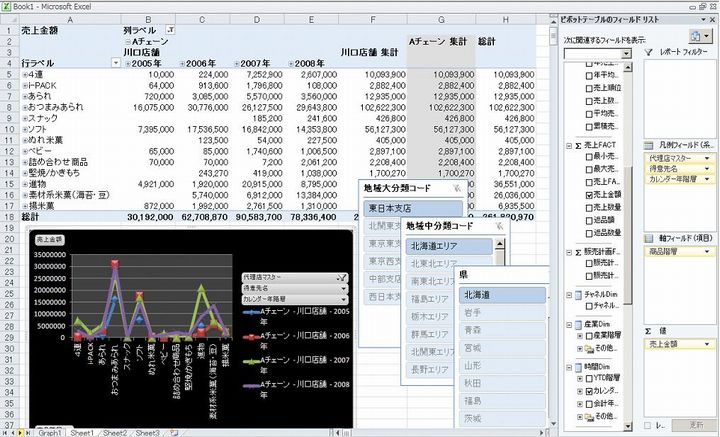This screenshot has height=437, width=720.
Task: Select 岩手 in 県 slicer
Action: coord(502,313)
